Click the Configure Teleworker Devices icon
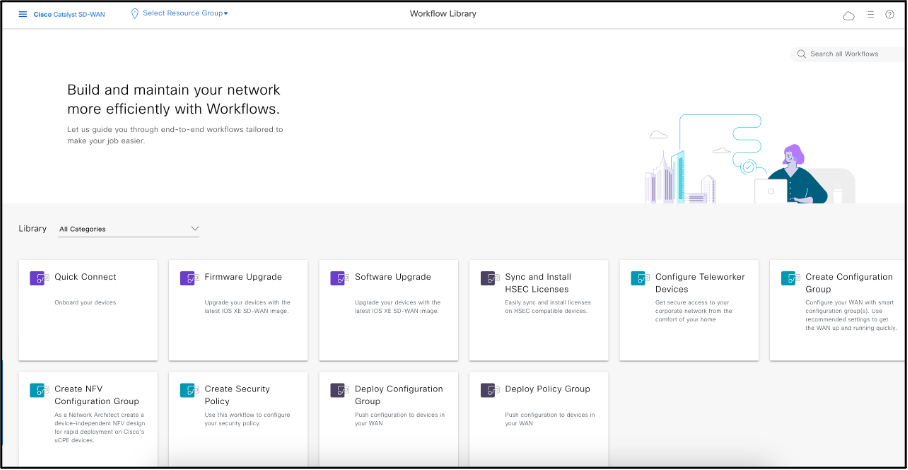This screenshot has width=908, height=470. [639, 278]
